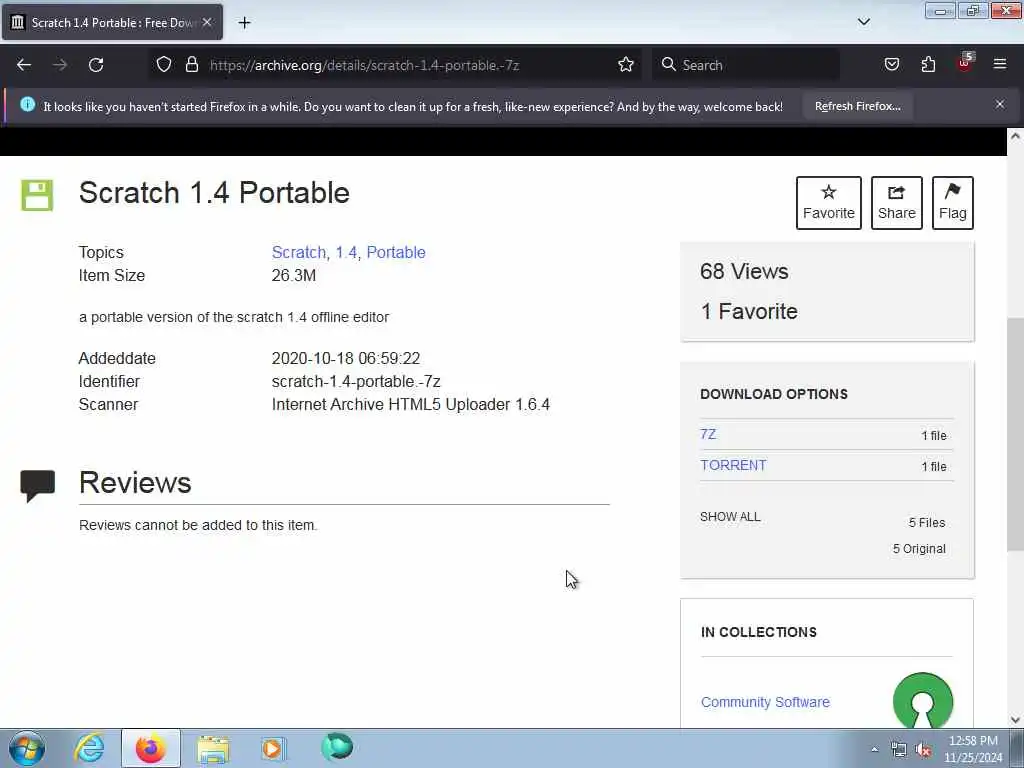Click the taskbar clock 12:58 PM

click(973, 741)
